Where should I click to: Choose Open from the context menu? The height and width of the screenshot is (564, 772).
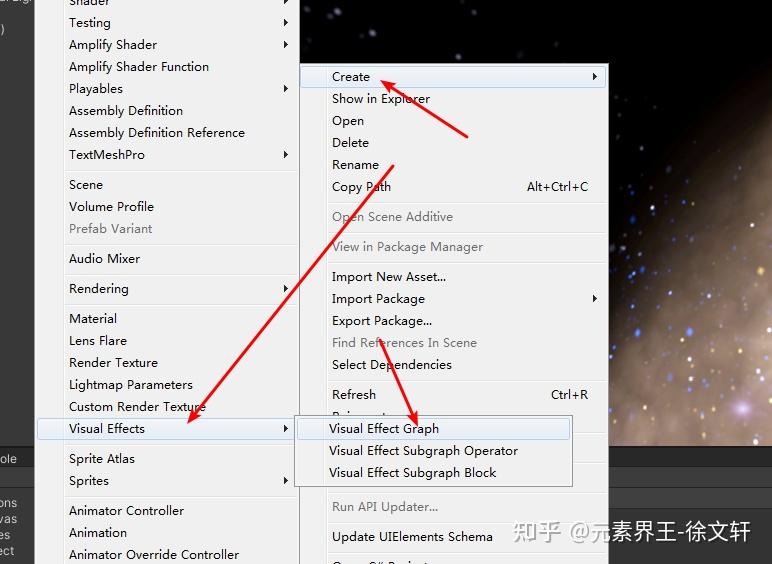452,121
